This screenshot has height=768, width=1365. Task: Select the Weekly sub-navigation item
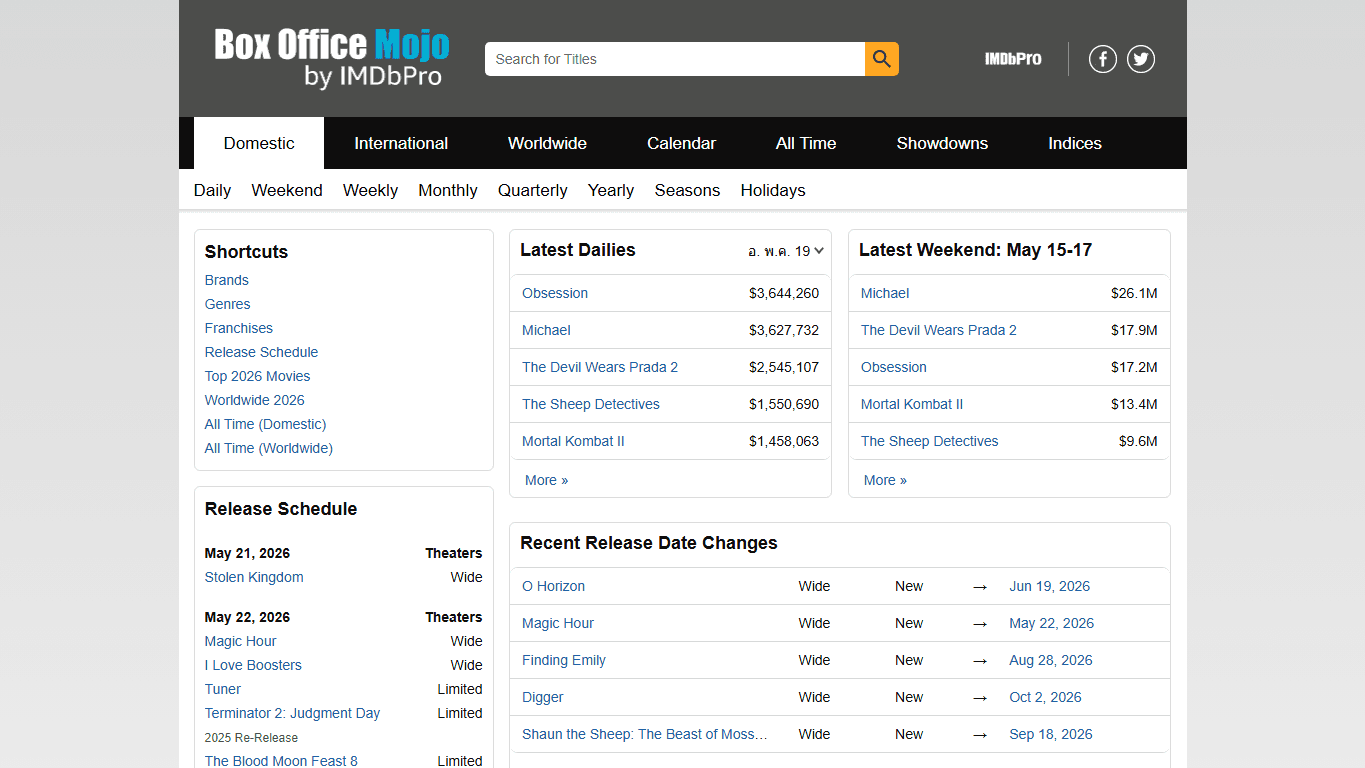370,190
